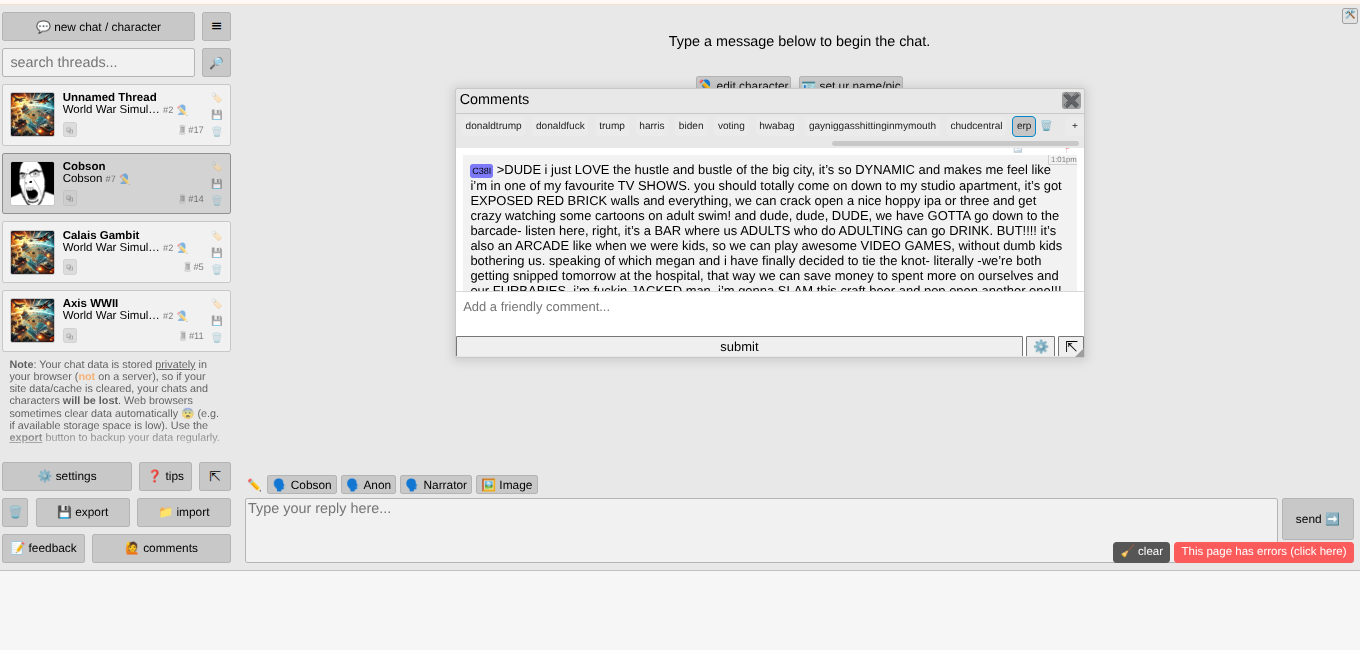1360x650 pixels.
Task: Click tag icon on Unnamed Thread
Action: pyautogui.click(x=217, y=98)
